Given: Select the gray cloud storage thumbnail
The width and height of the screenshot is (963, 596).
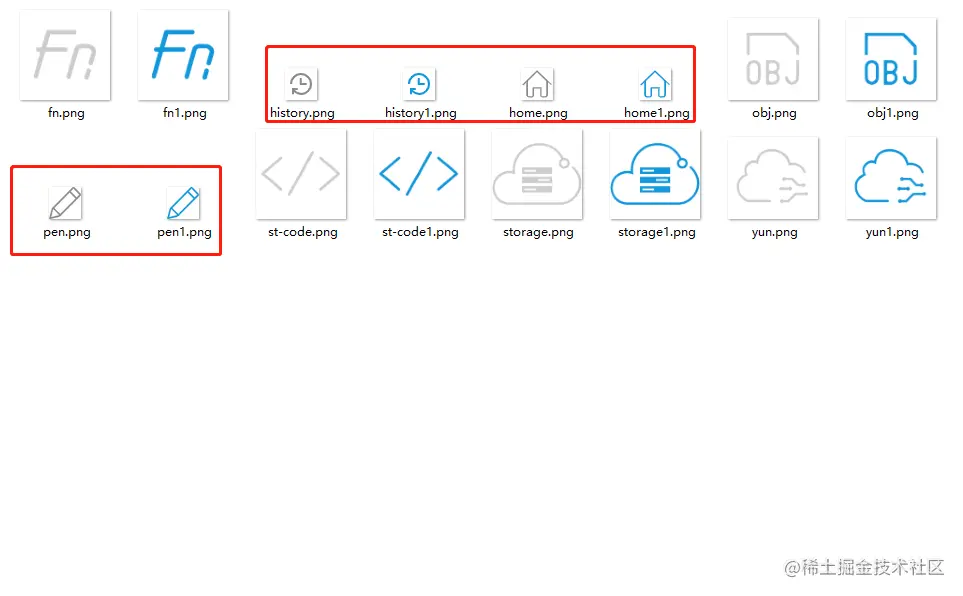Looking at the screenshot, I should [x=537, y=174].
